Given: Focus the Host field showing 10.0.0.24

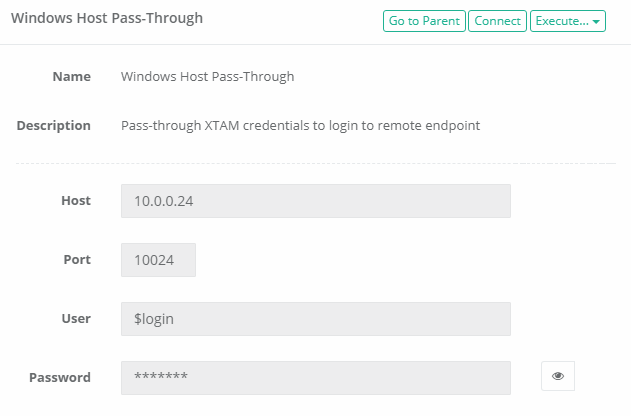Looking at the screenshot, I should 315,201.
